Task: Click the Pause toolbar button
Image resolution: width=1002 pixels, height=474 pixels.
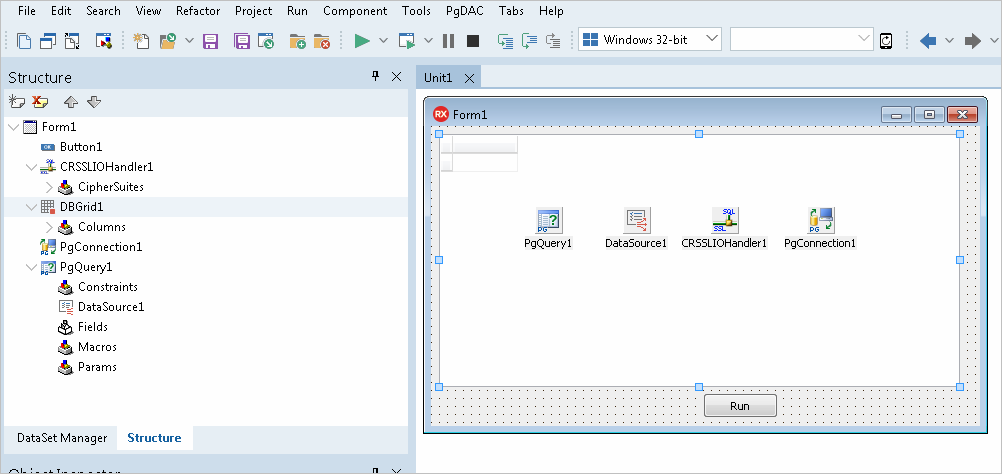Action: point(449,42)
